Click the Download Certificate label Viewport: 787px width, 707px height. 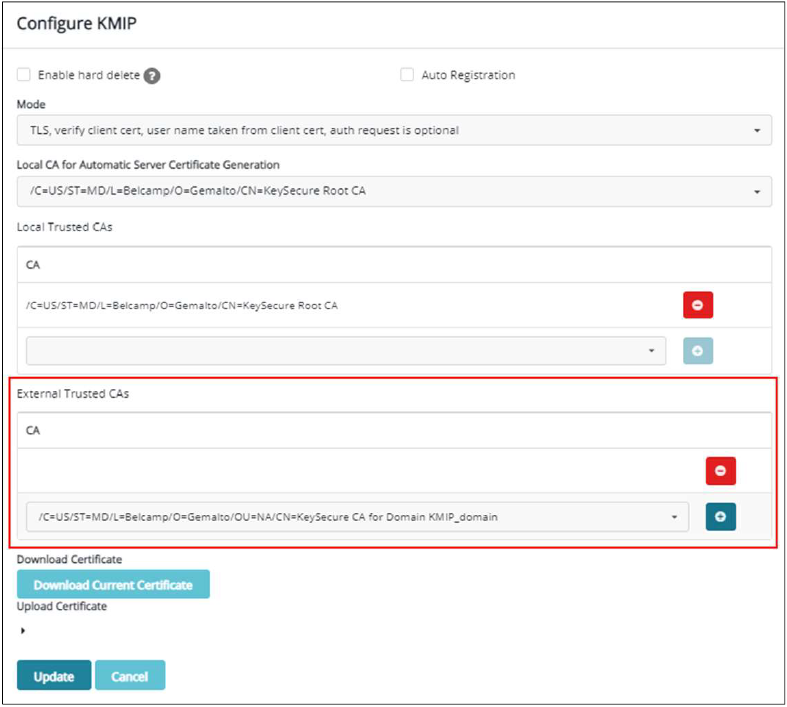point(69,559)
